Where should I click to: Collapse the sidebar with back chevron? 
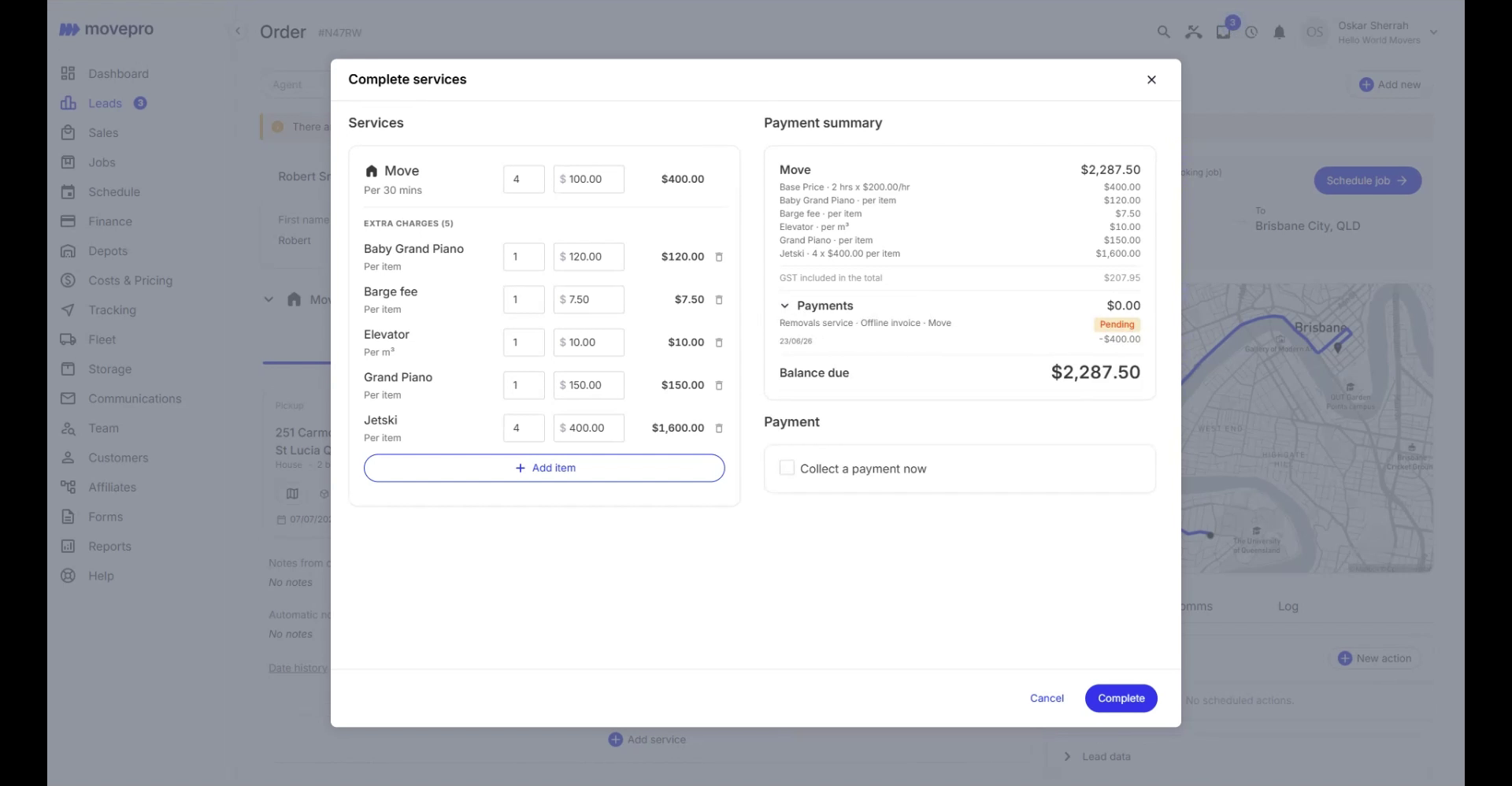[x=238, y=32]
